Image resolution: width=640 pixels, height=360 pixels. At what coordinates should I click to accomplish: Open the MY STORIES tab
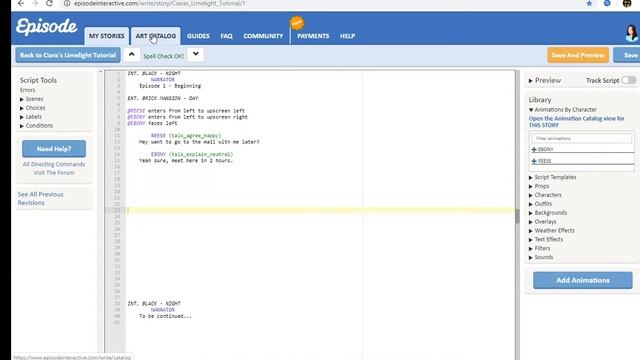[x=107, y=36]
